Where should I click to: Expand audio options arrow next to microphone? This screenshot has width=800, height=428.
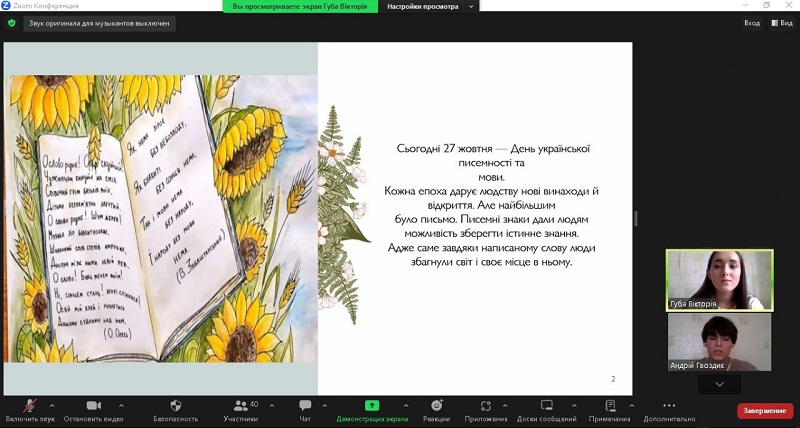point(52,406)
